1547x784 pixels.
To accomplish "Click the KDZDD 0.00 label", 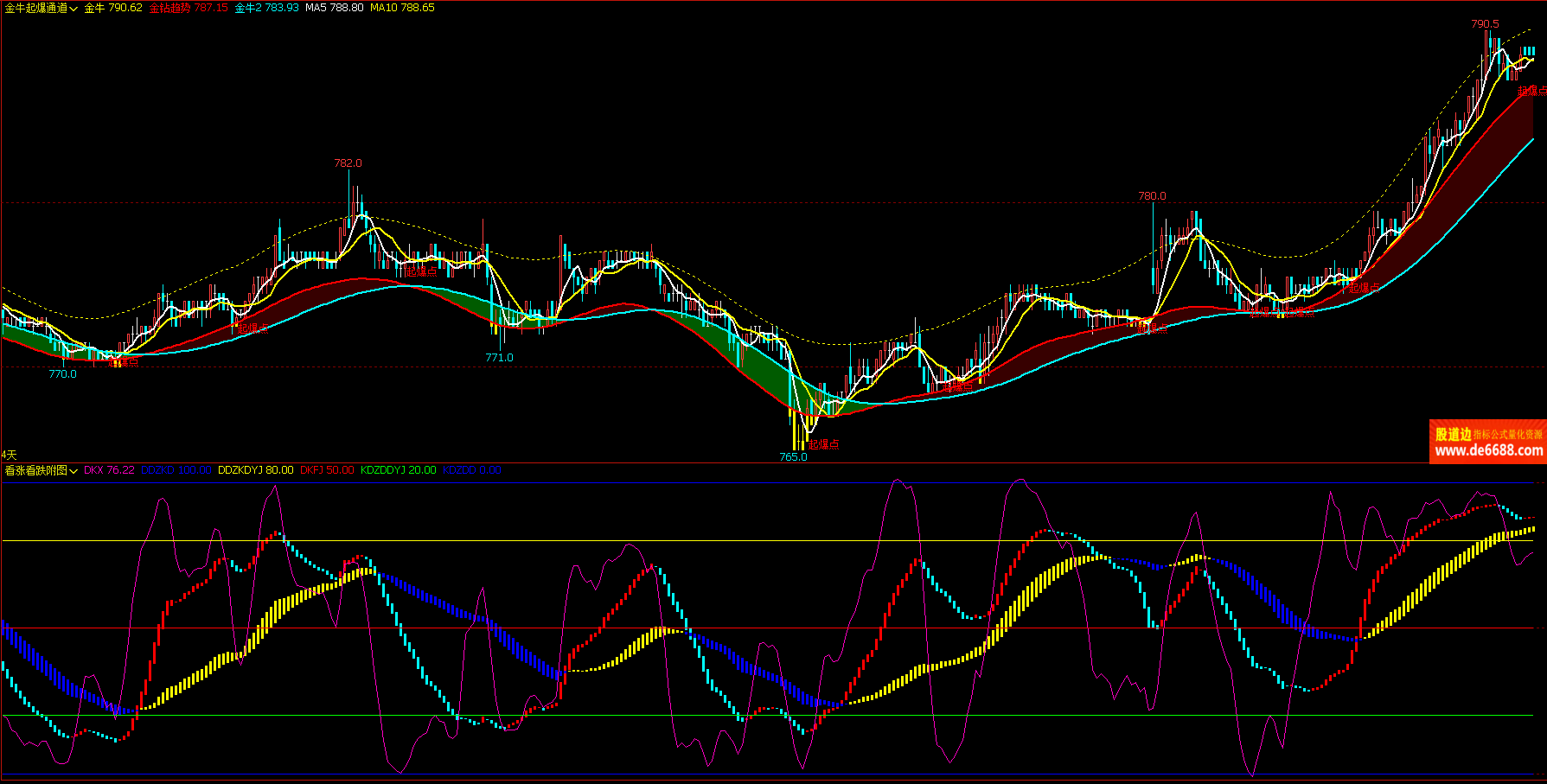I will (471, 470).
